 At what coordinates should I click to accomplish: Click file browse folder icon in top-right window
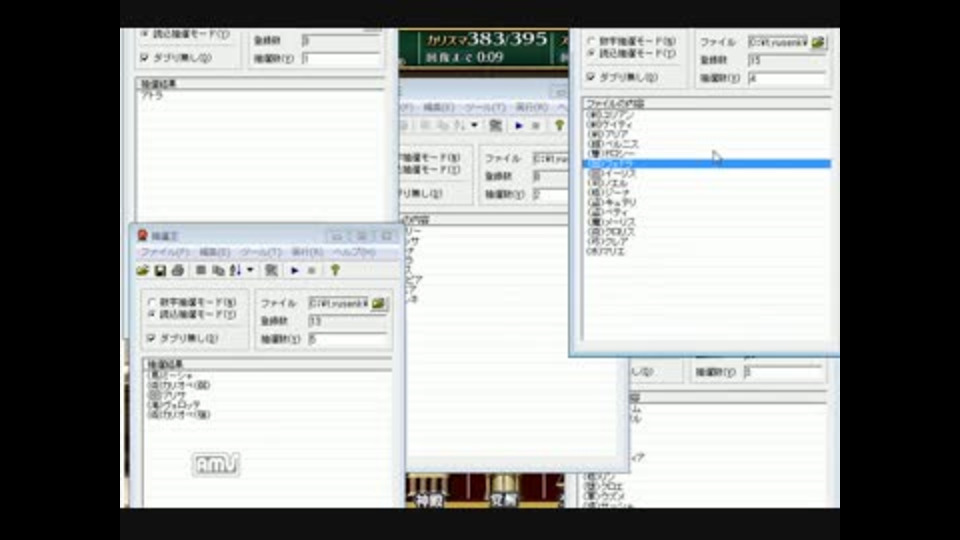point(819,42)
